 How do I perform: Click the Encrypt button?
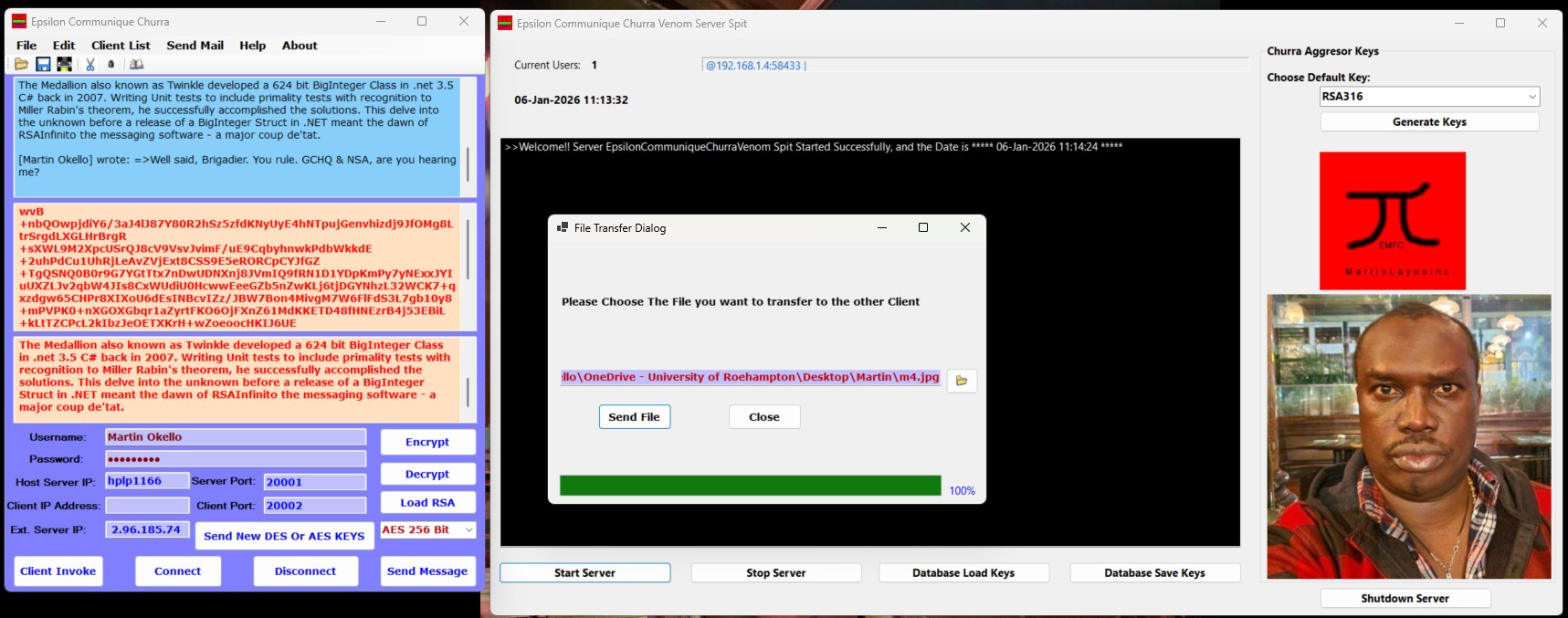[x=427, y=442]
